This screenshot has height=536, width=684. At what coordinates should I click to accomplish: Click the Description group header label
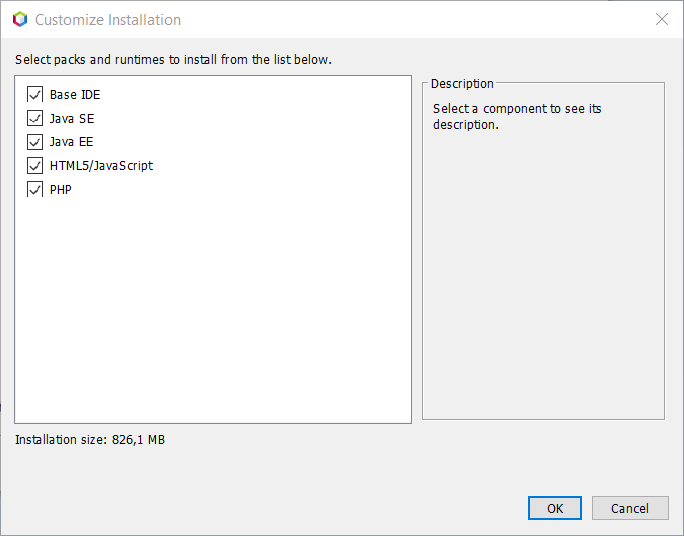pyautogui.click(x=462, y=84)
